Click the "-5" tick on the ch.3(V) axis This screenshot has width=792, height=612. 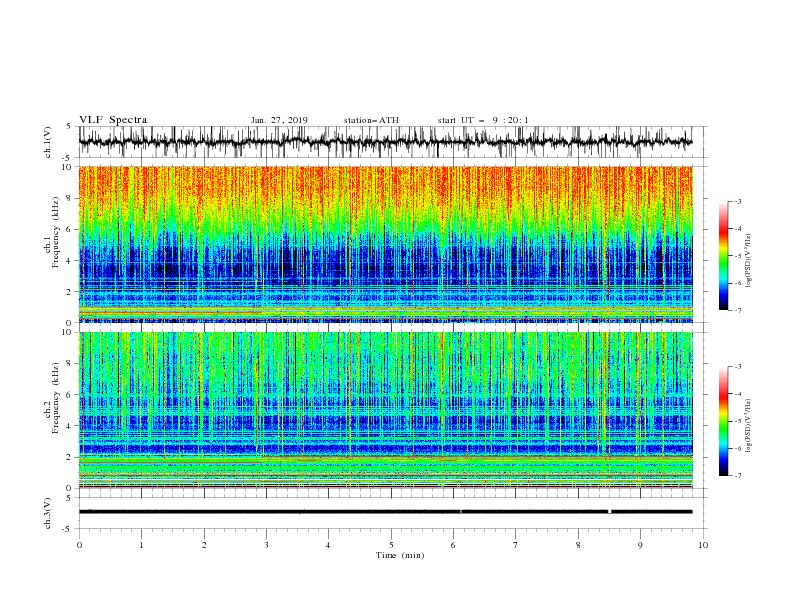(68, 529)
